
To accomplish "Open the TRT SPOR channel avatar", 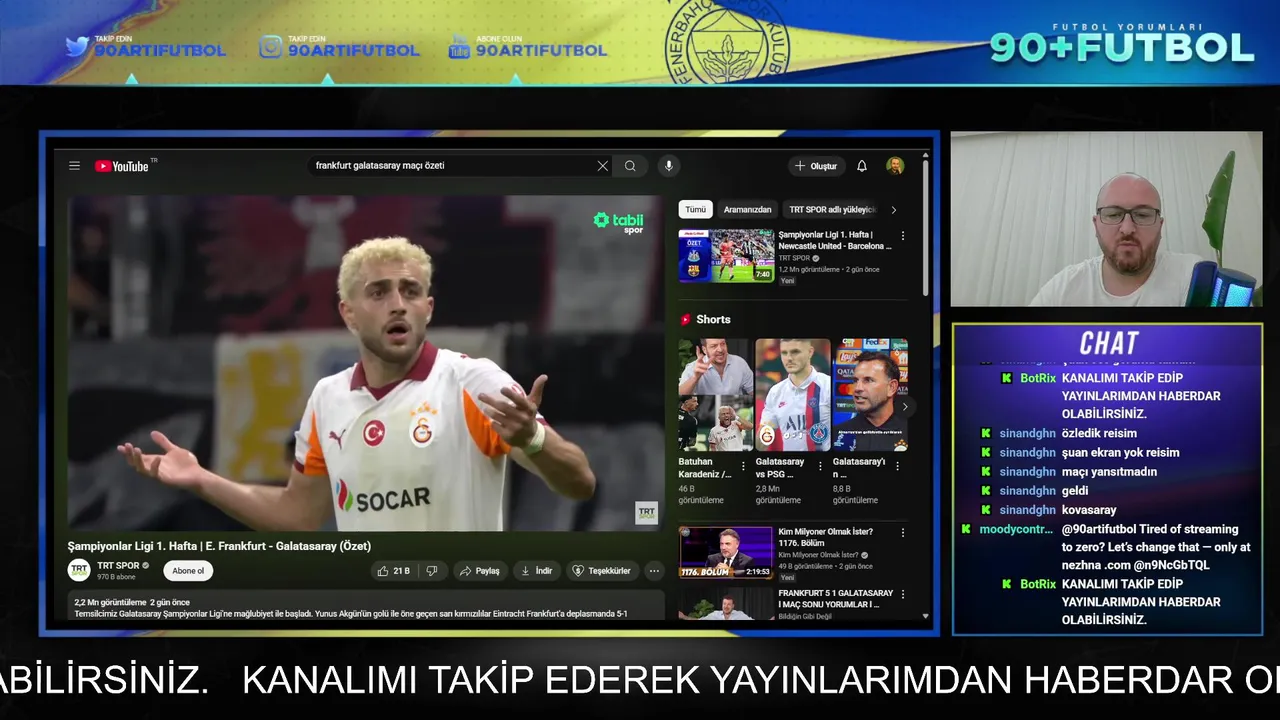I will pos(79,570).
